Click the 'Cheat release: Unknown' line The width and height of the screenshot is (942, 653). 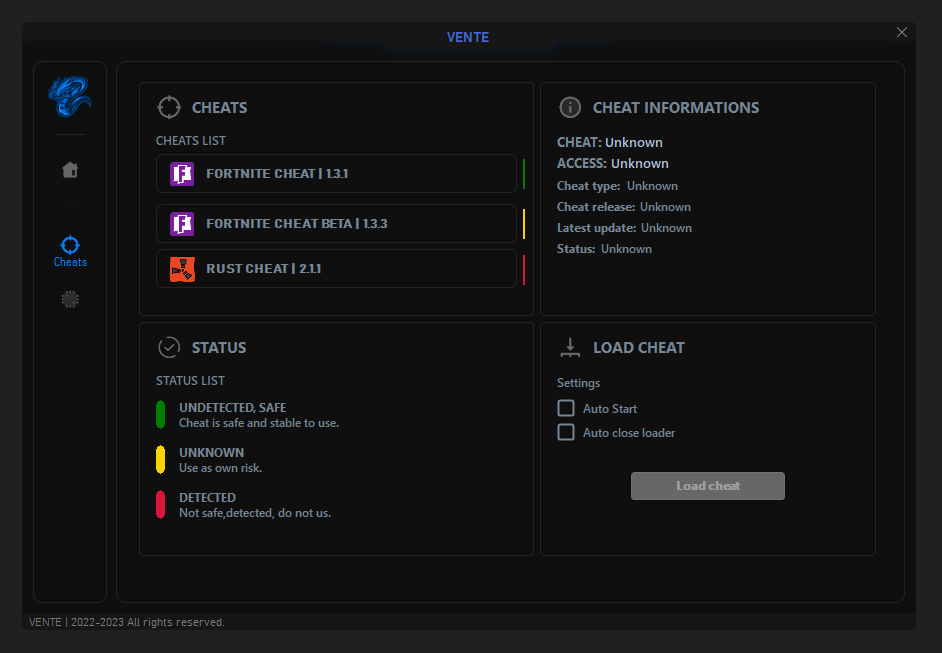tap(624, 207)
